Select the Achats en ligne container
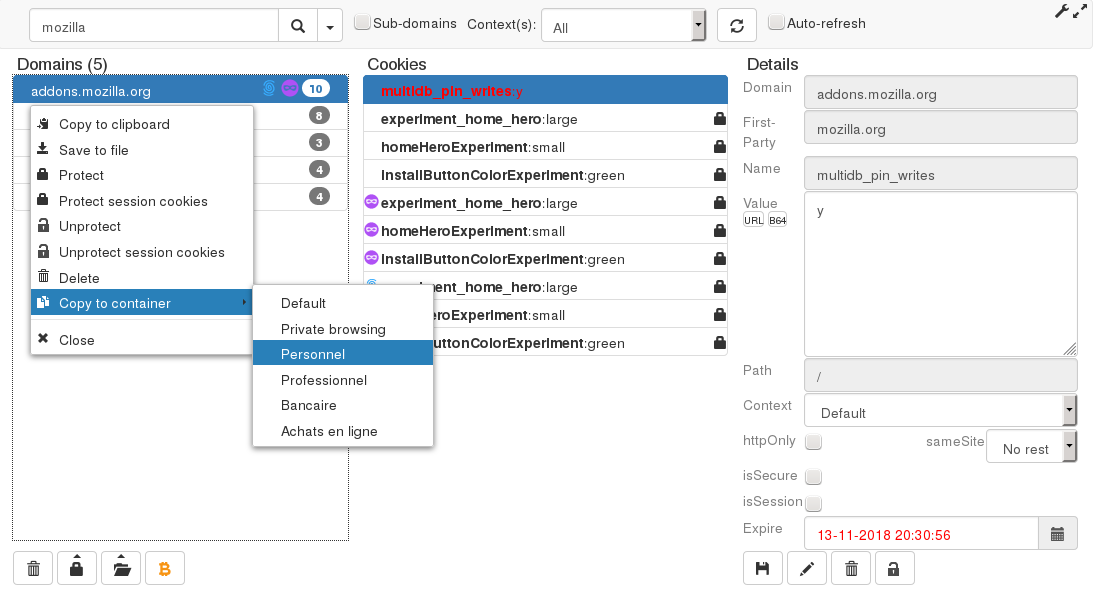 pos(343,431)
